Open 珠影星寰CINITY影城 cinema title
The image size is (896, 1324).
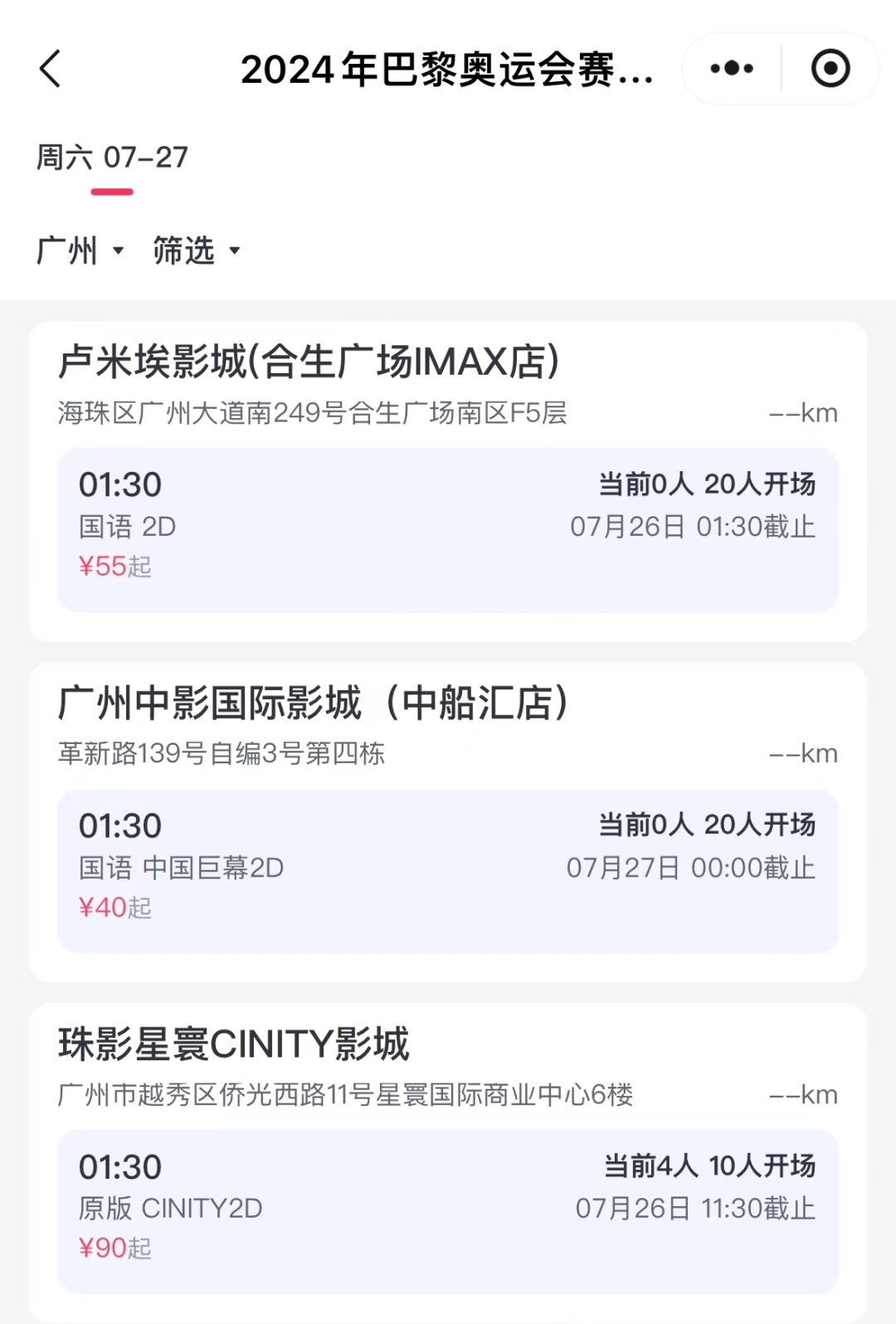click(234, 1044)
